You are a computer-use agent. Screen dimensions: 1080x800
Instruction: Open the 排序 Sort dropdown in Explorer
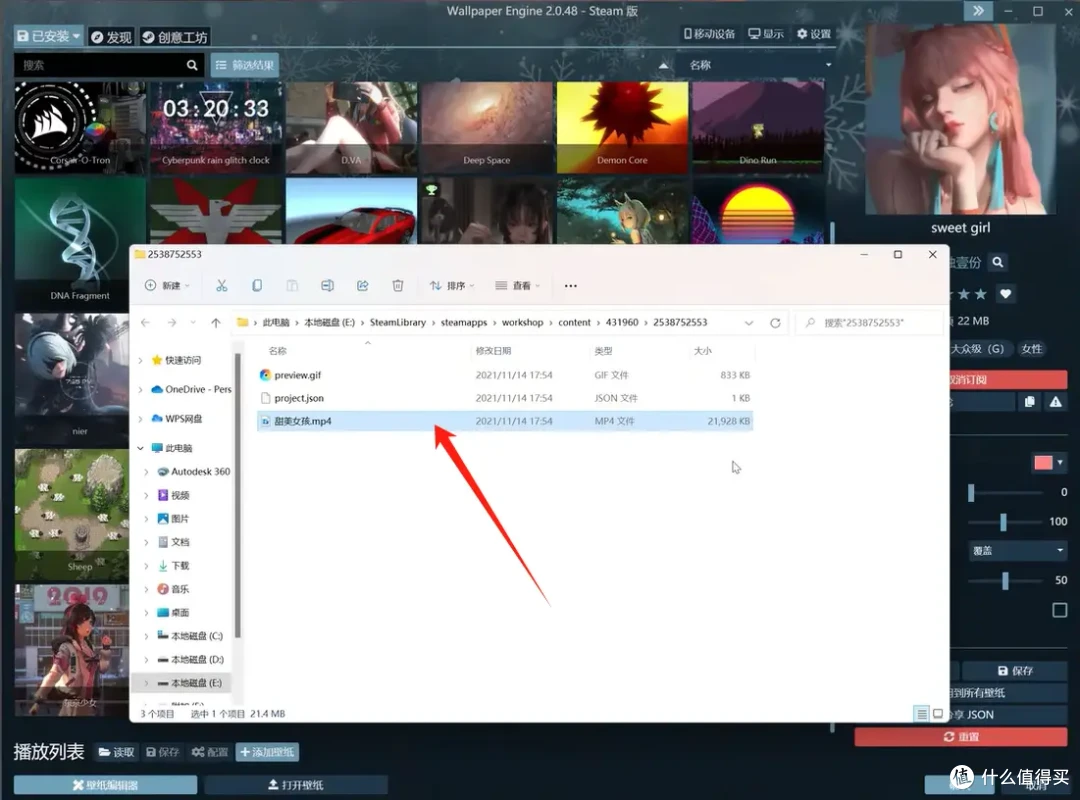coord(452,285)
